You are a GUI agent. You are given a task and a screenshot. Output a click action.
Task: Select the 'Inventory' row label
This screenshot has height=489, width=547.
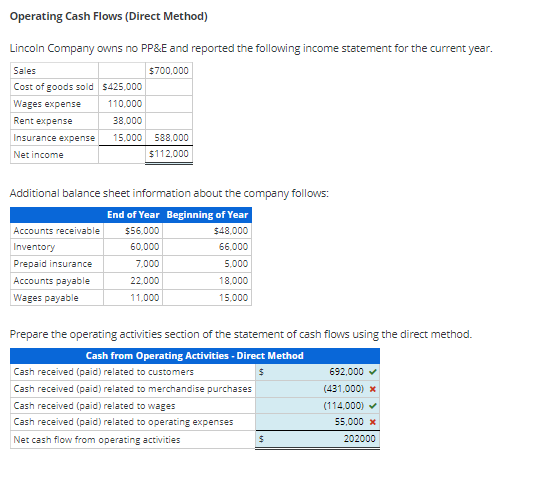[x=34, y=247]
